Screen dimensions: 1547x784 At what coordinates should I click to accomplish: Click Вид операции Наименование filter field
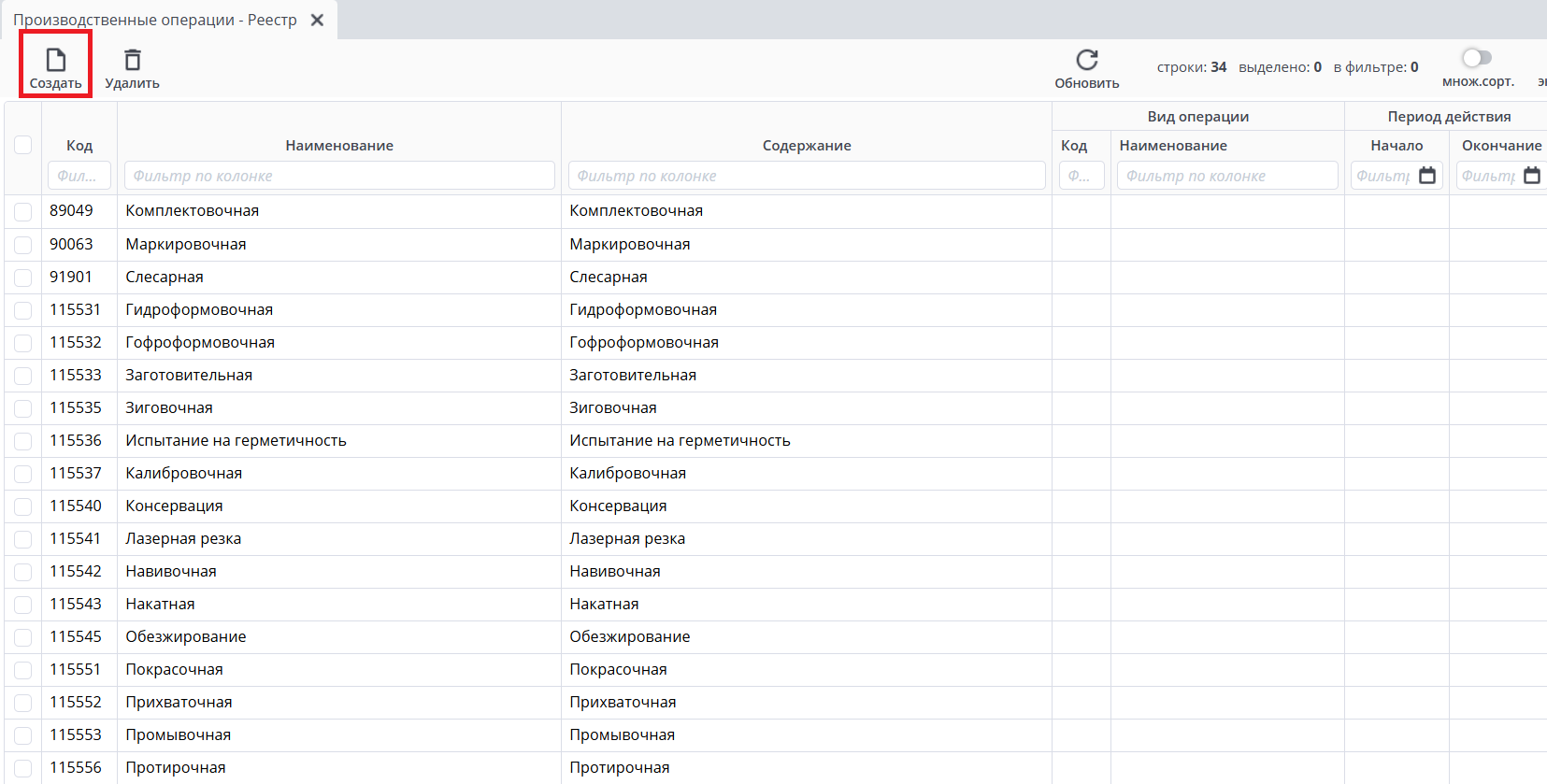coord(1226,176)
